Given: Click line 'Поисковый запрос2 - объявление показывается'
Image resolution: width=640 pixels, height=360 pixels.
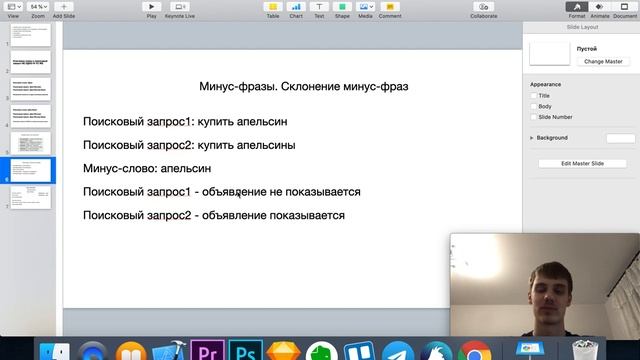Looking at the screenshot, I should pos(214,216).
